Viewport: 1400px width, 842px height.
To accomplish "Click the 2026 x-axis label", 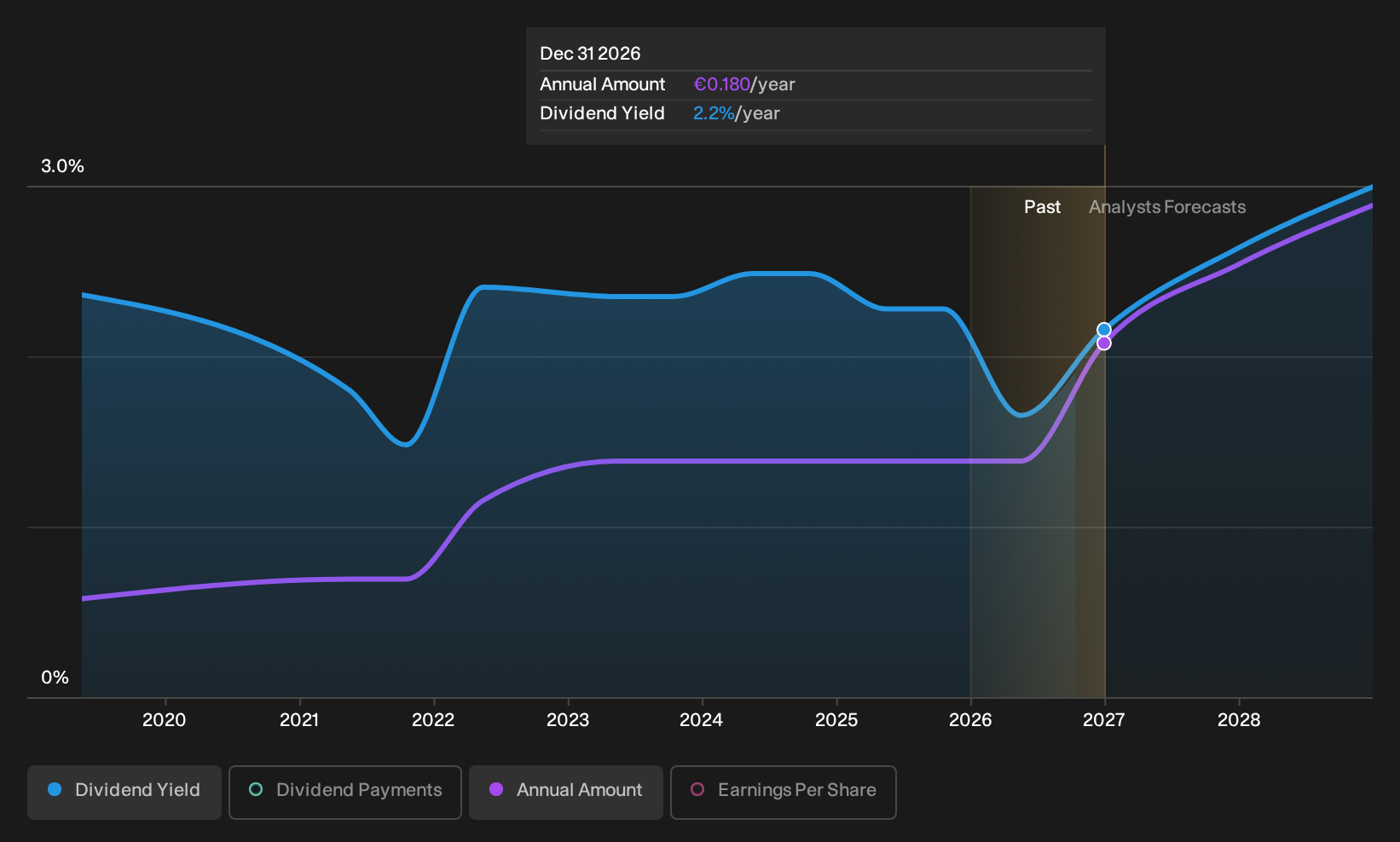I will [x=970, y=720].
